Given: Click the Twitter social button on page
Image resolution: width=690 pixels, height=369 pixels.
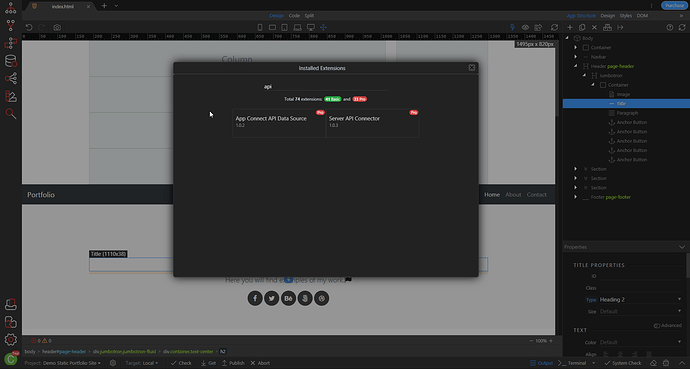Looking at the screenshot, I should click(x=272, y=298).
